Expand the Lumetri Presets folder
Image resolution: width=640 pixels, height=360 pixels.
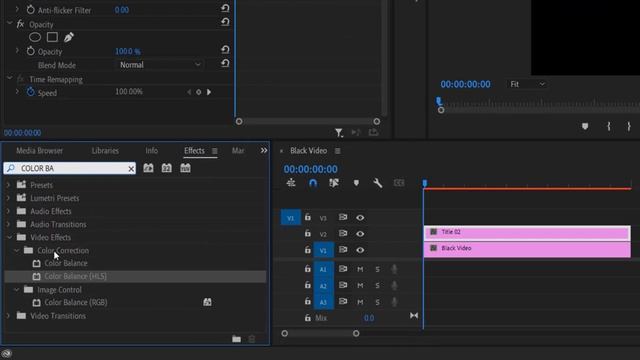pyautogui.click(x=8, y=198)
